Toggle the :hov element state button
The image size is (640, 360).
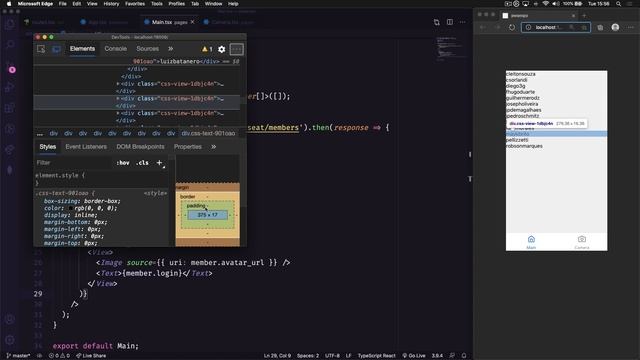[123, 162]
